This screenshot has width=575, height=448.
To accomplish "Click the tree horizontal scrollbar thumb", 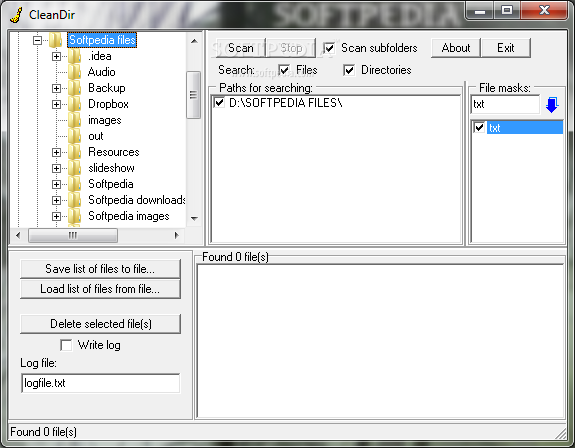I will point(73,235).
